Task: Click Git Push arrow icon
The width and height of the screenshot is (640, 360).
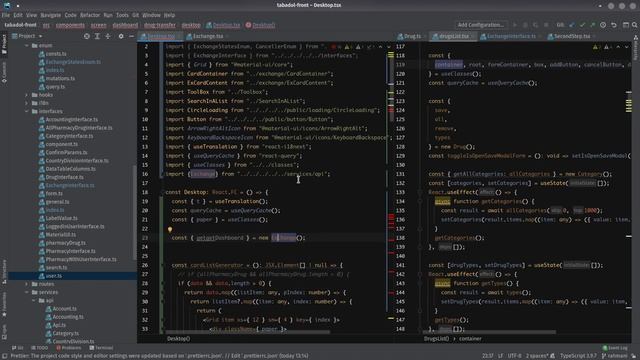Action: coord(593,25)
